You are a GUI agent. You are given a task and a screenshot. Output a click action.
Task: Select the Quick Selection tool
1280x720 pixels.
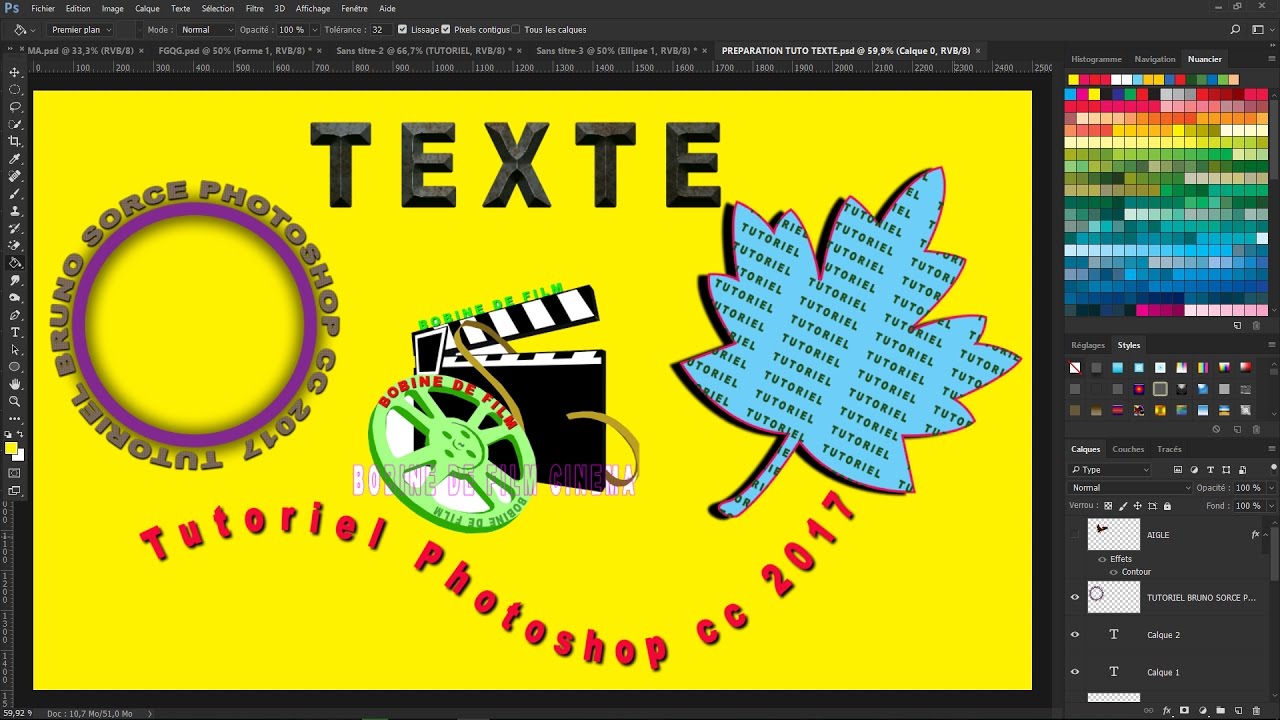(15, 124)
